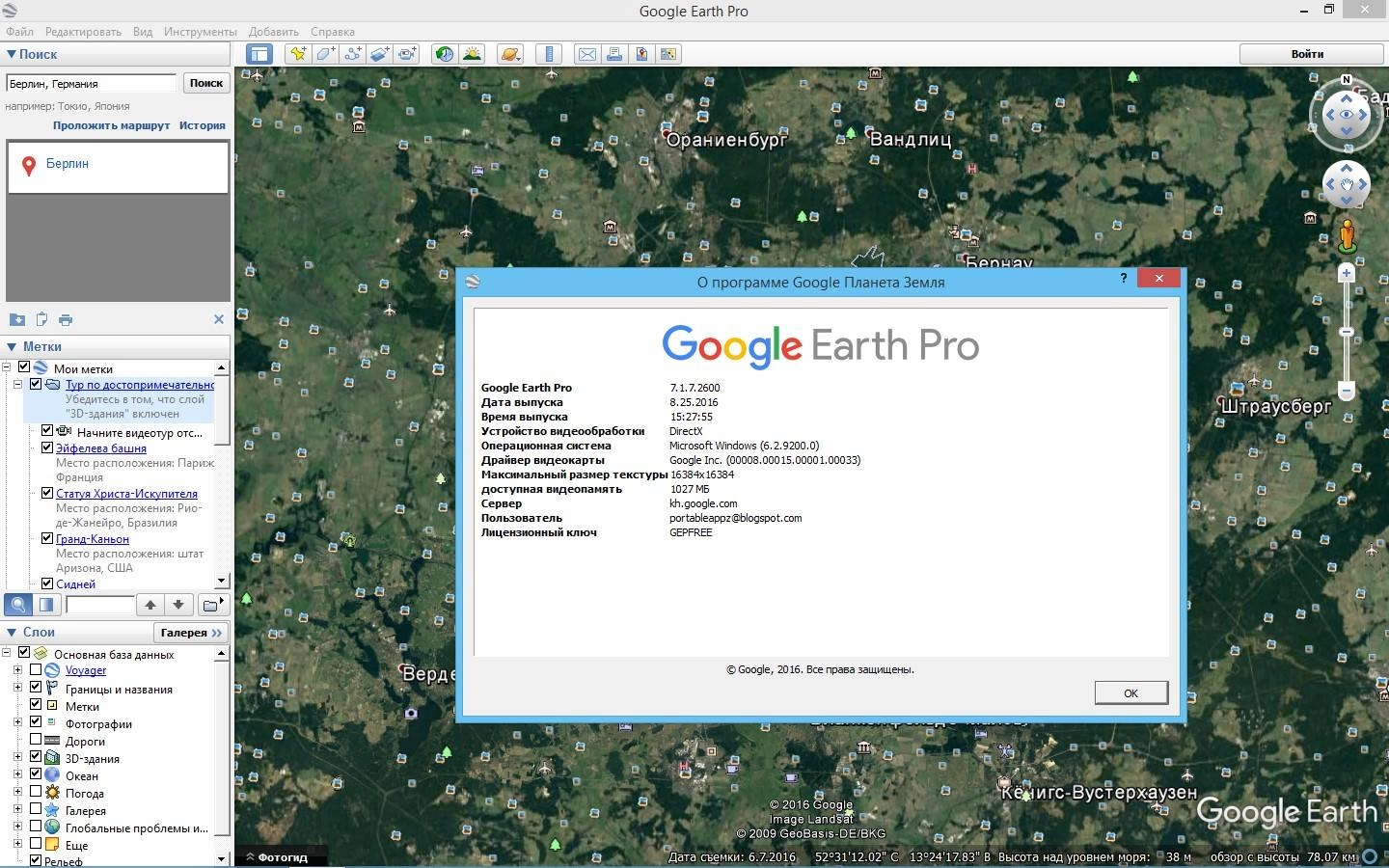The width and height of the screenshot is (1389, 868).
Task: Click the map zoom slider handle
Action: (1347, 332)
